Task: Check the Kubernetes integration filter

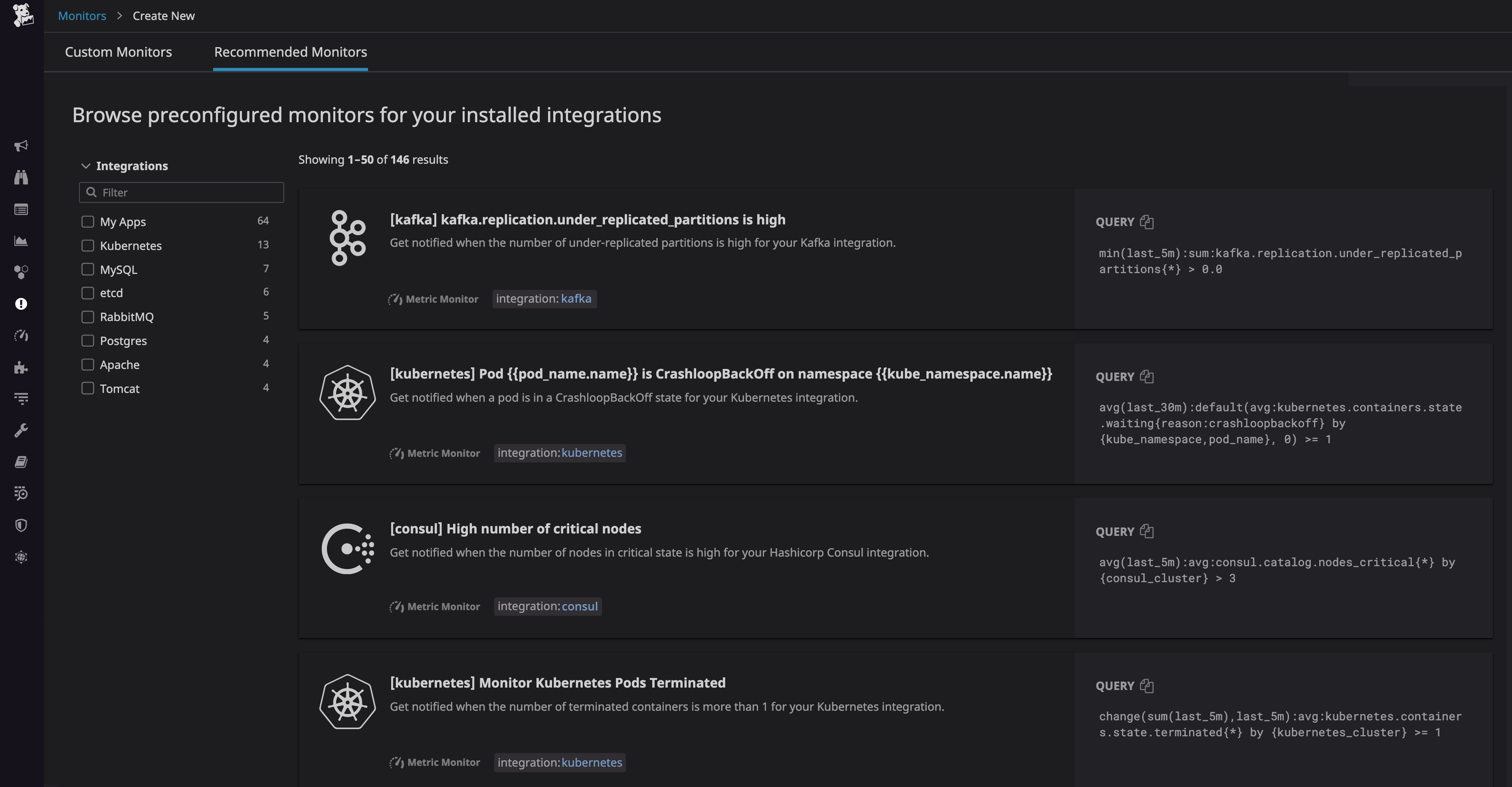Action: click(x=87, y=246)
